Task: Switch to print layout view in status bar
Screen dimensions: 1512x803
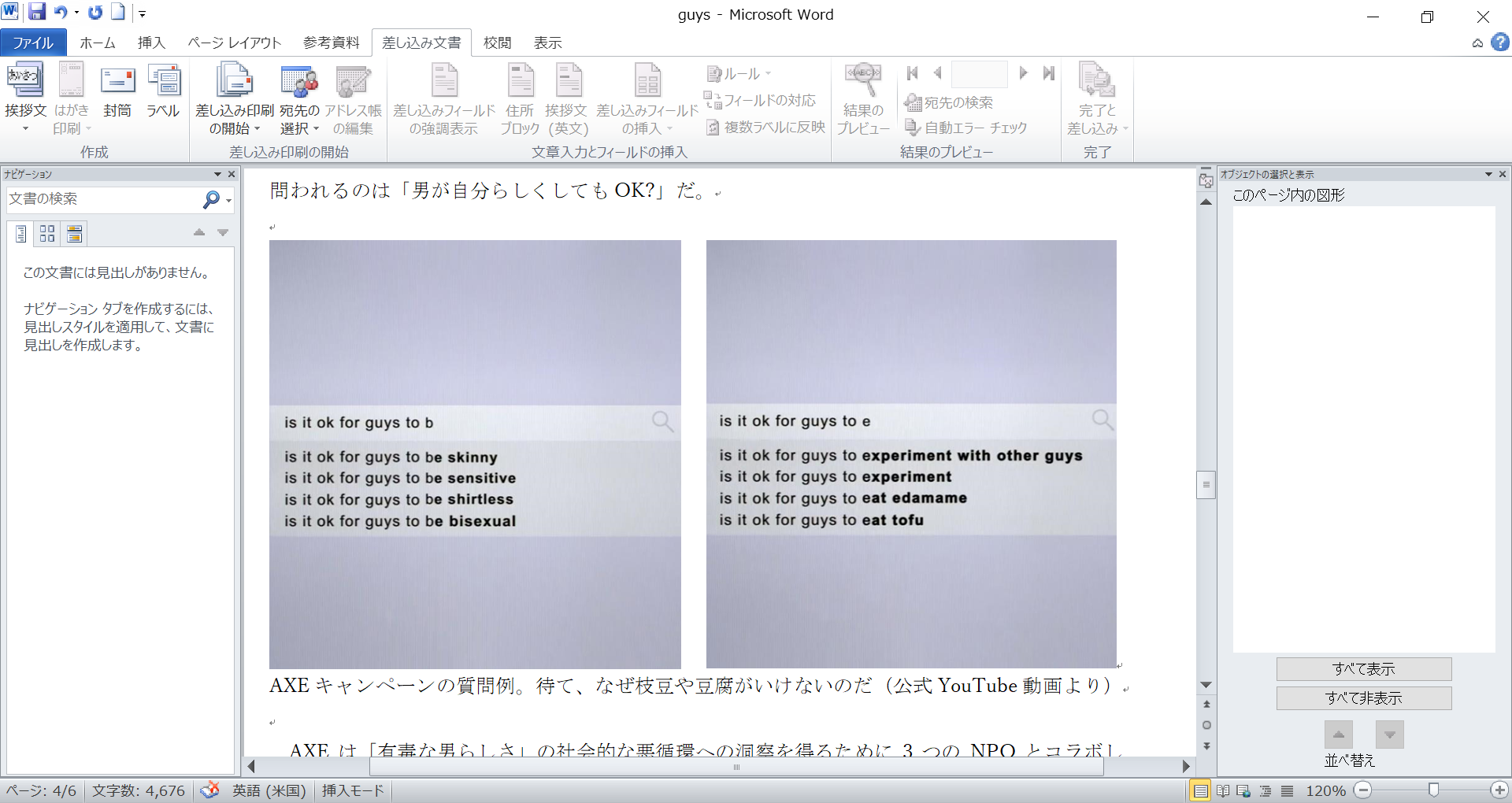Action: [1199, 790]
